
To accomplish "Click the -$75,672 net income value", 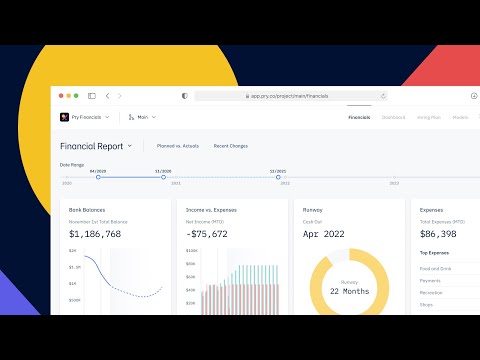I will coord(207,234).
